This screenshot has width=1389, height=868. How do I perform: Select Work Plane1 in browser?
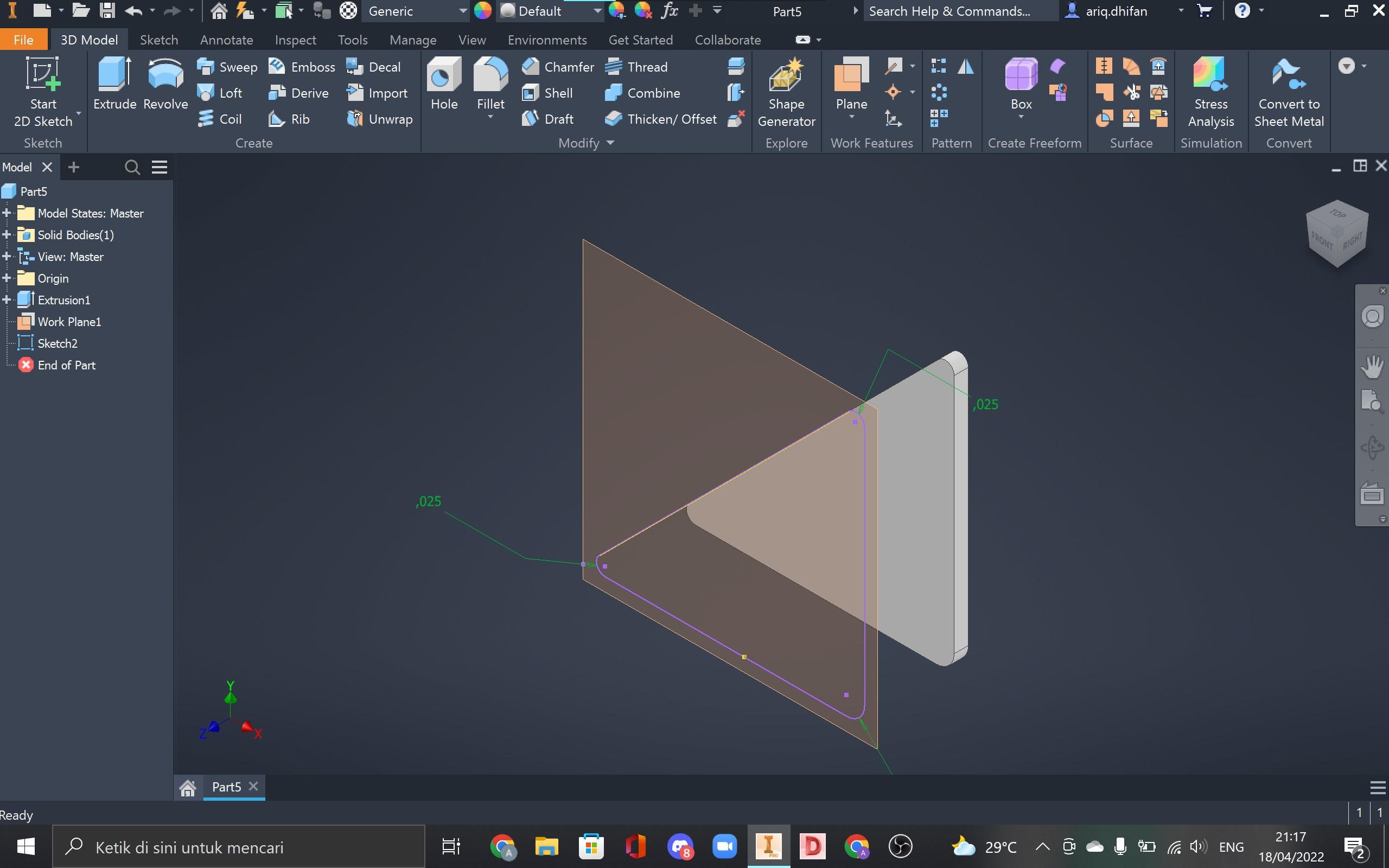click(69, 322)
